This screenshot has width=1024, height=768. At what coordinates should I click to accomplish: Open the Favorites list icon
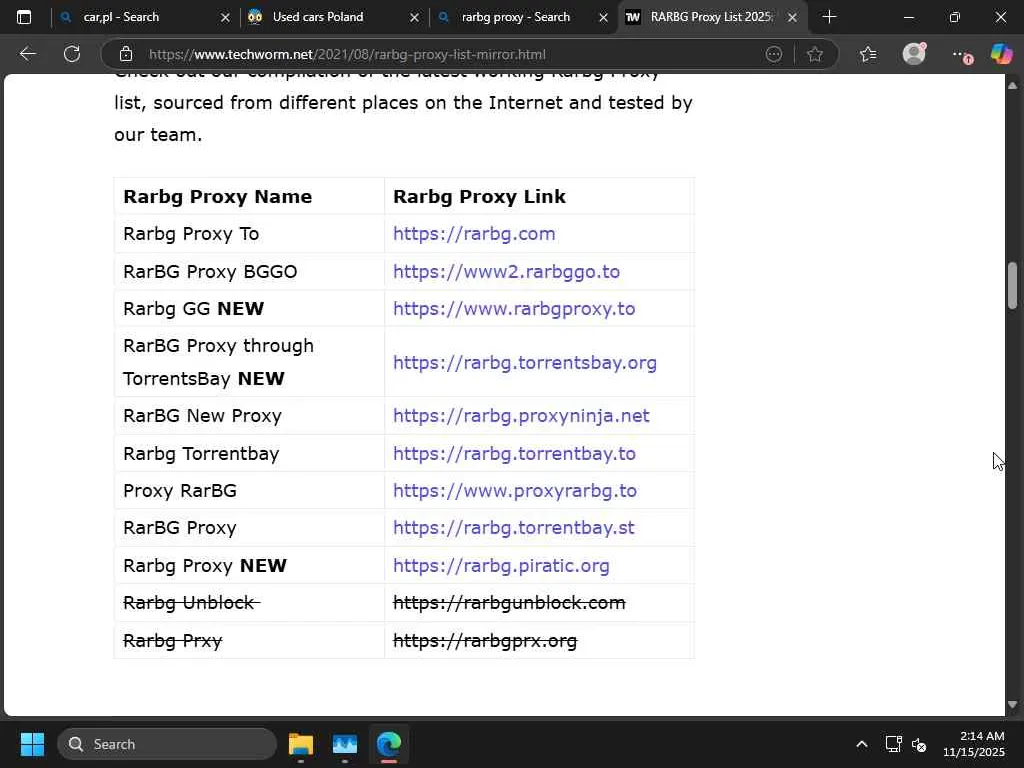tap(868, 54)
